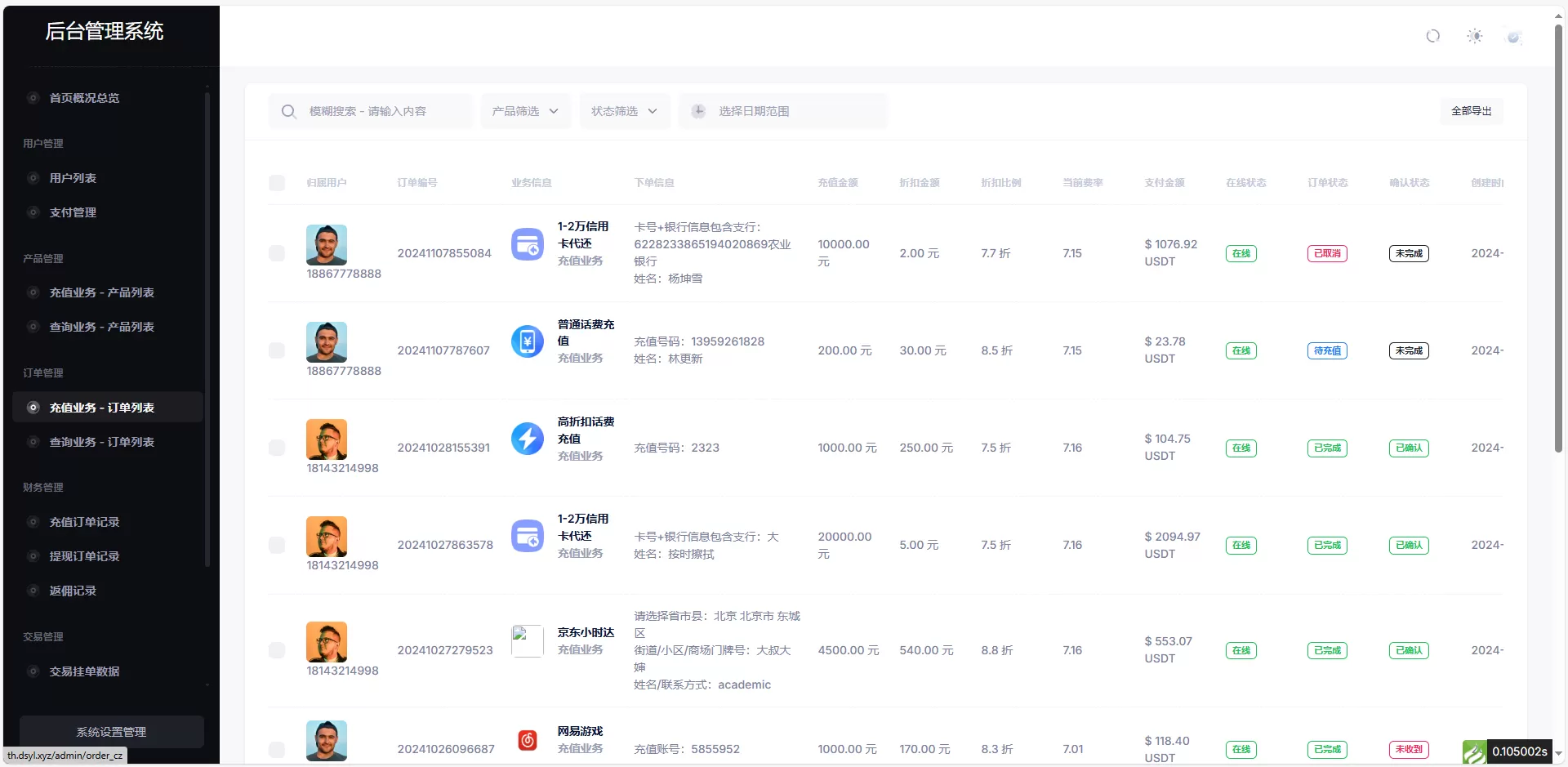
Task: Click the 全部导出 export button
Action: pos(1471,111)
